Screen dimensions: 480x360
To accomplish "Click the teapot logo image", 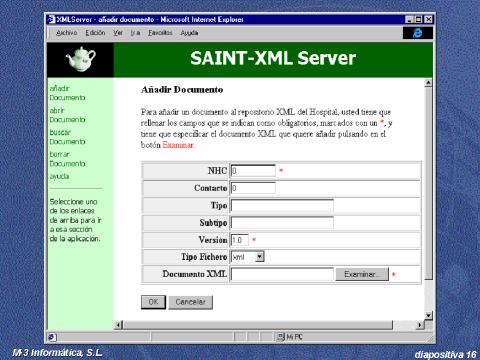I will 81,59.
